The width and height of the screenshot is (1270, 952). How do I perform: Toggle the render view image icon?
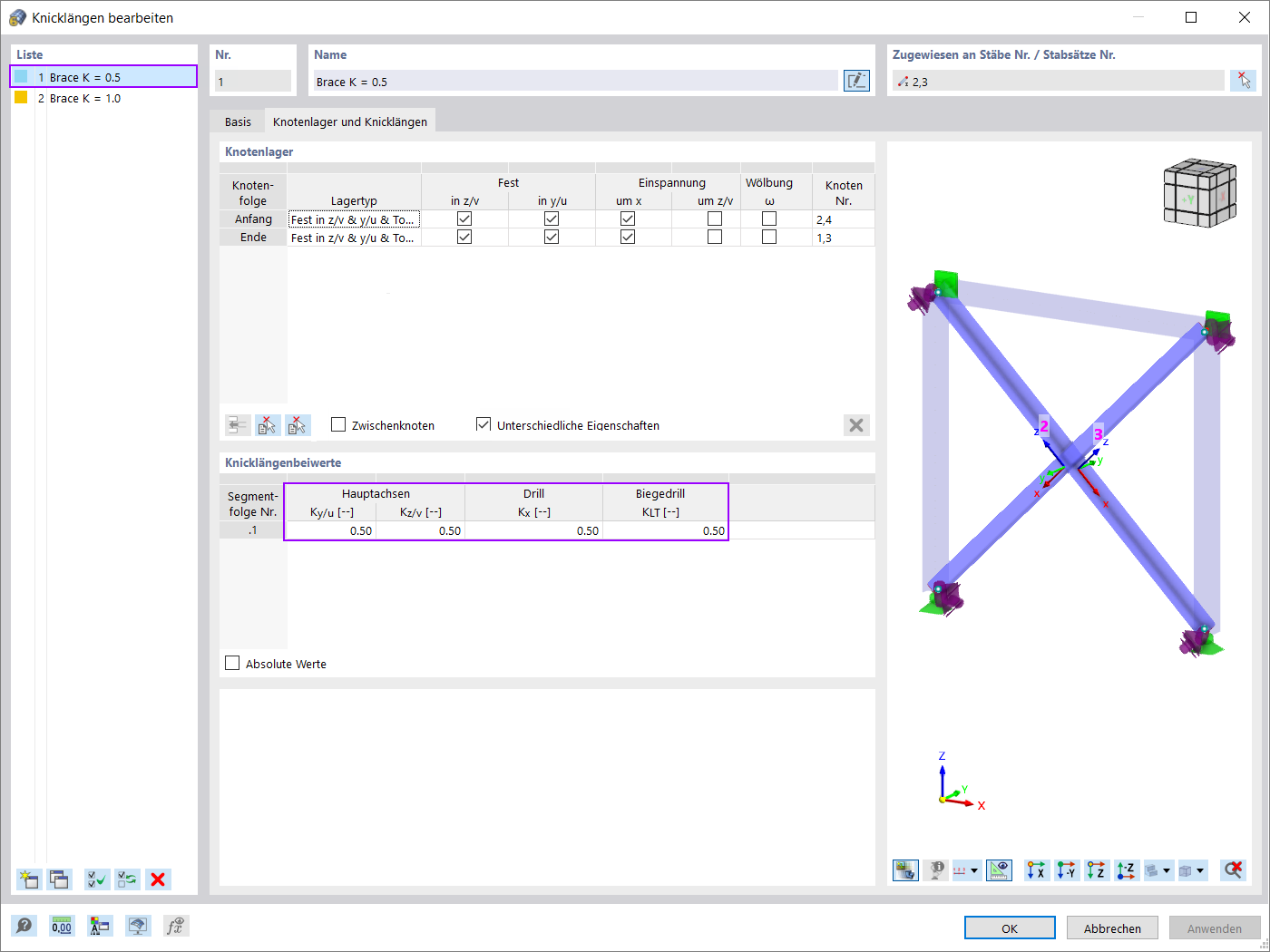905,870
